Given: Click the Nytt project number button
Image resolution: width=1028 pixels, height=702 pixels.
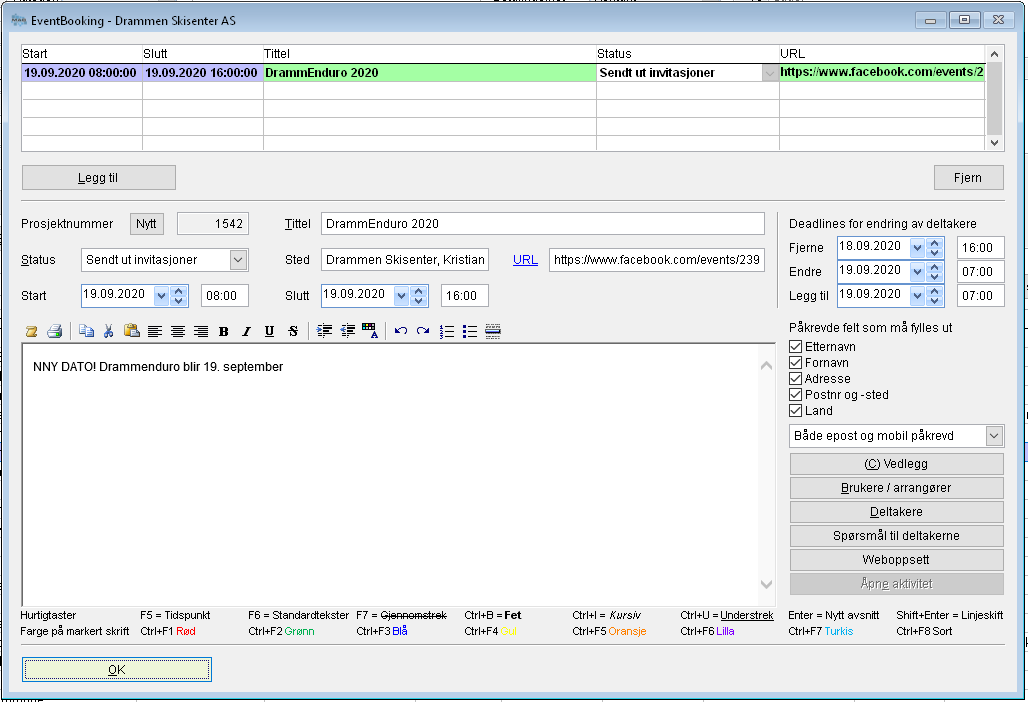Looking at the screenshot, I should tap(146, 224).
